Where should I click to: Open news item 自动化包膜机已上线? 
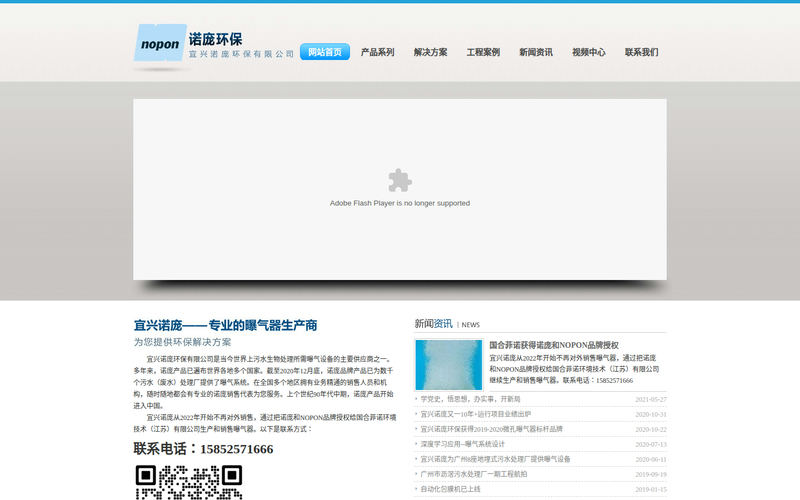tap(451, 489)
